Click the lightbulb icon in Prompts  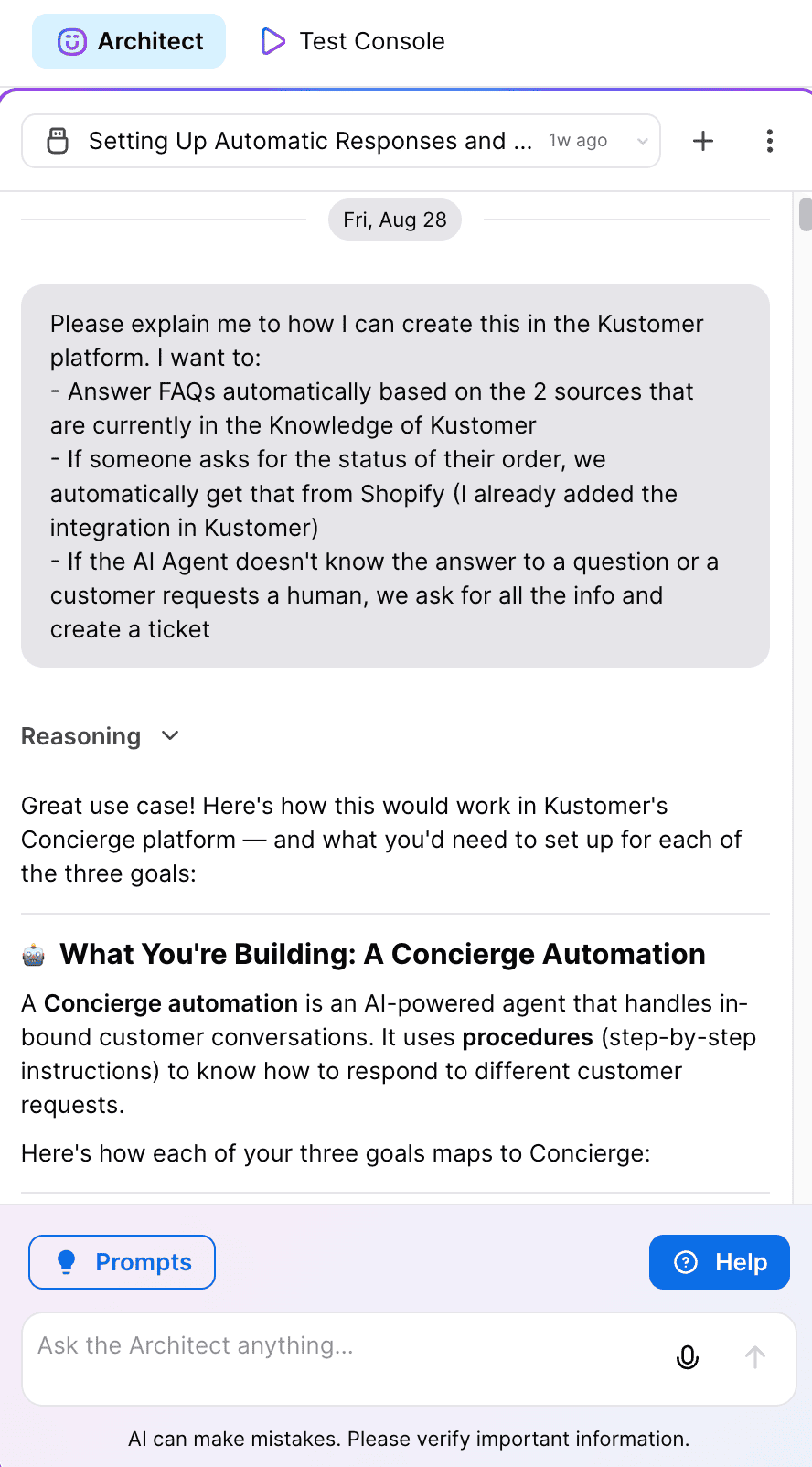click(x=66, y=1262)
